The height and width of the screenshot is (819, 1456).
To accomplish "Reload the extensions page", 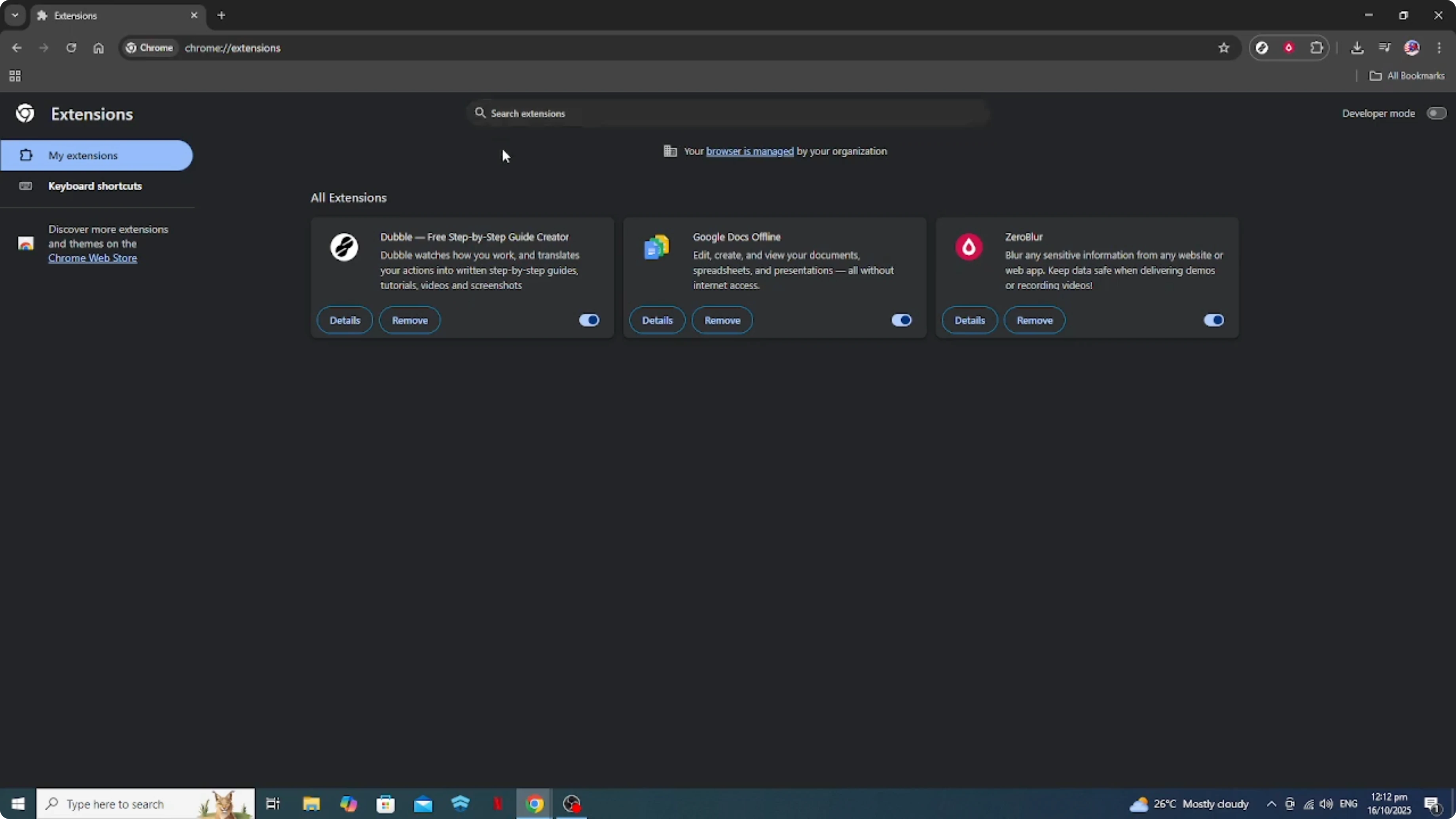I will point(71,48).
